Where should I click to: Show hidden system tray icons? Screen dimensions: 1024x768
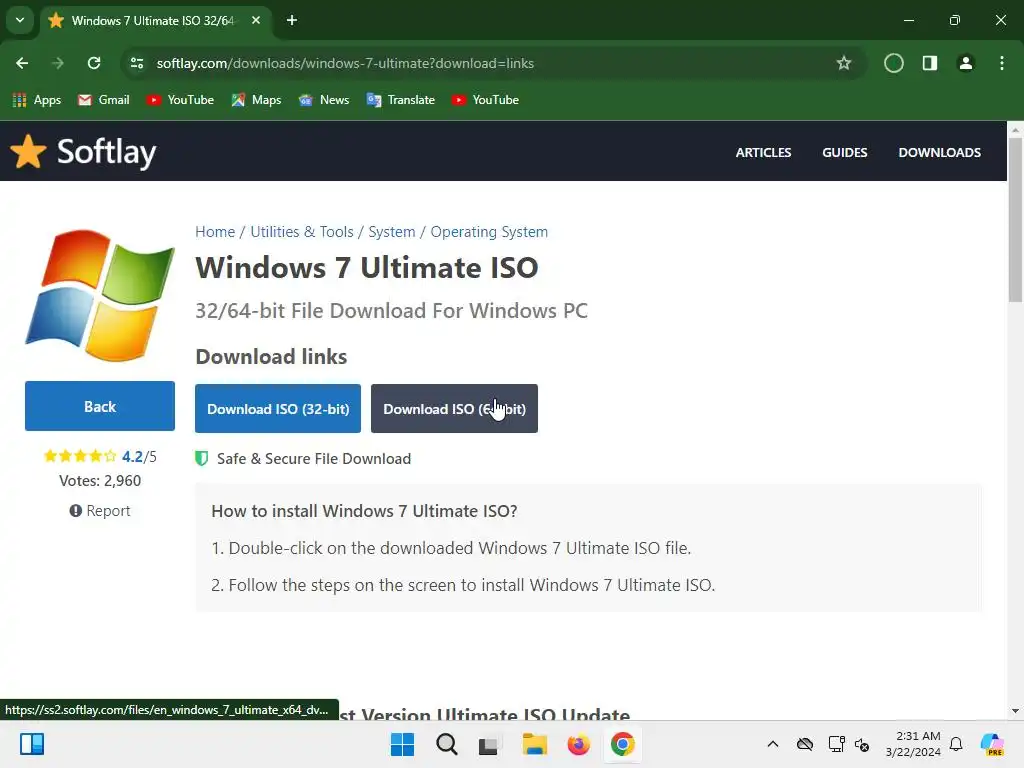coord(773,744)
